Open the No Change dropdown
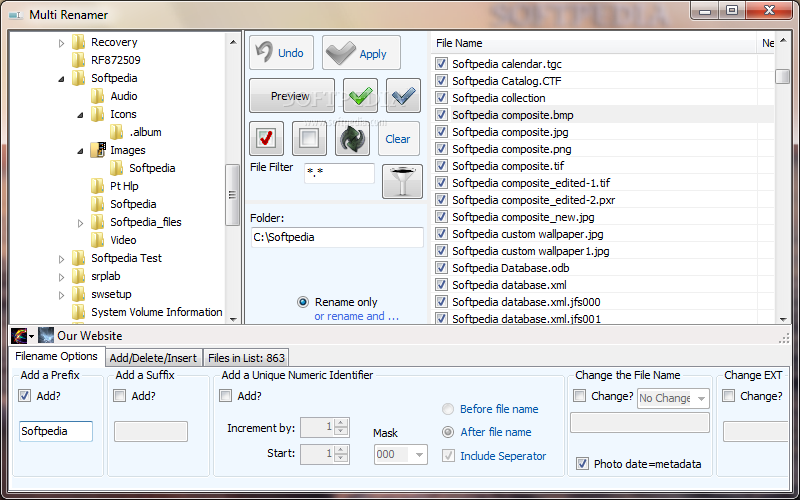800x500 pixels. click(702, 398)
